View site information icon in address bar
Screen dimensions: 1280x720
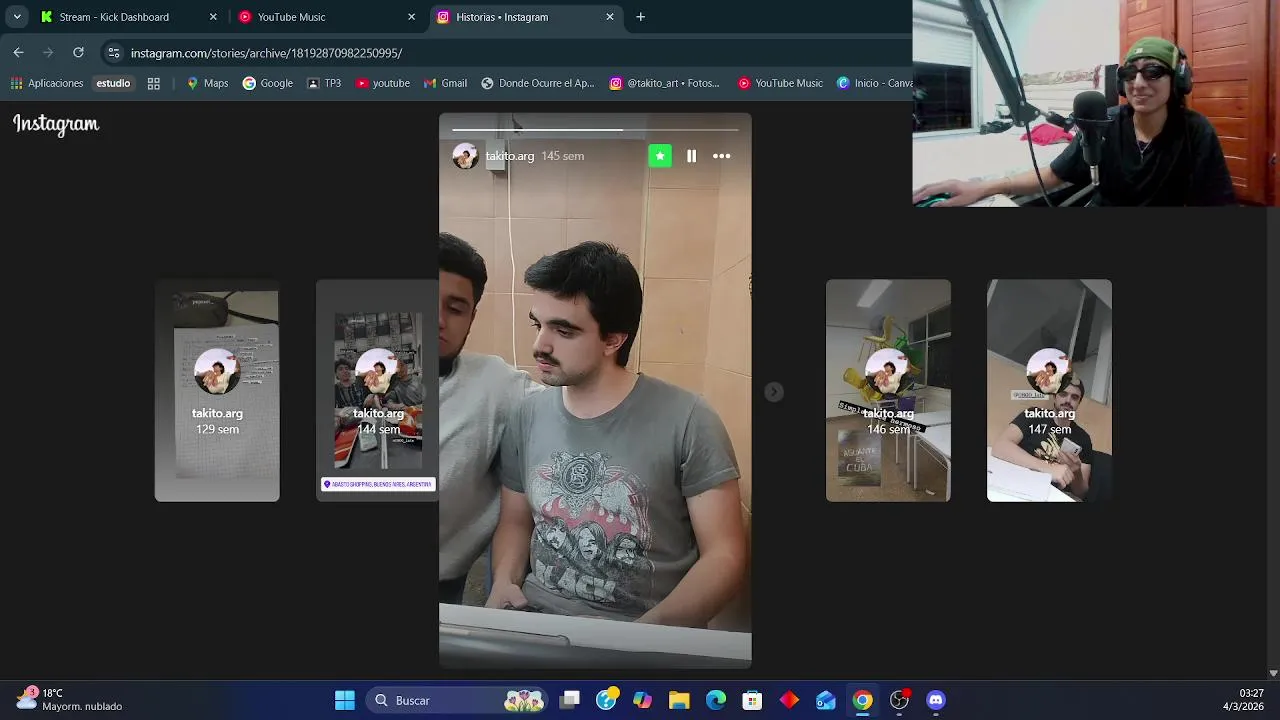click(114, 53)
